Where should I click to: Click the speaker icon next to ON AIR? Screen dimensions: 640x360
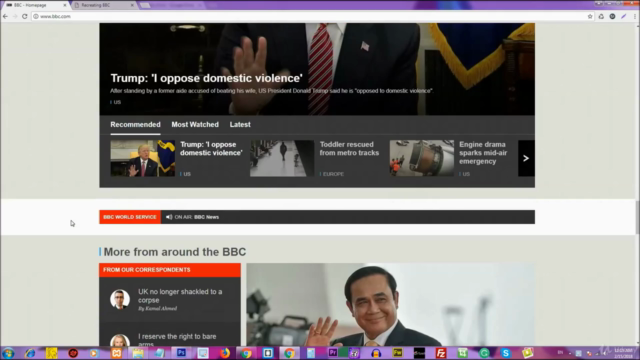[x=169, y=217]
